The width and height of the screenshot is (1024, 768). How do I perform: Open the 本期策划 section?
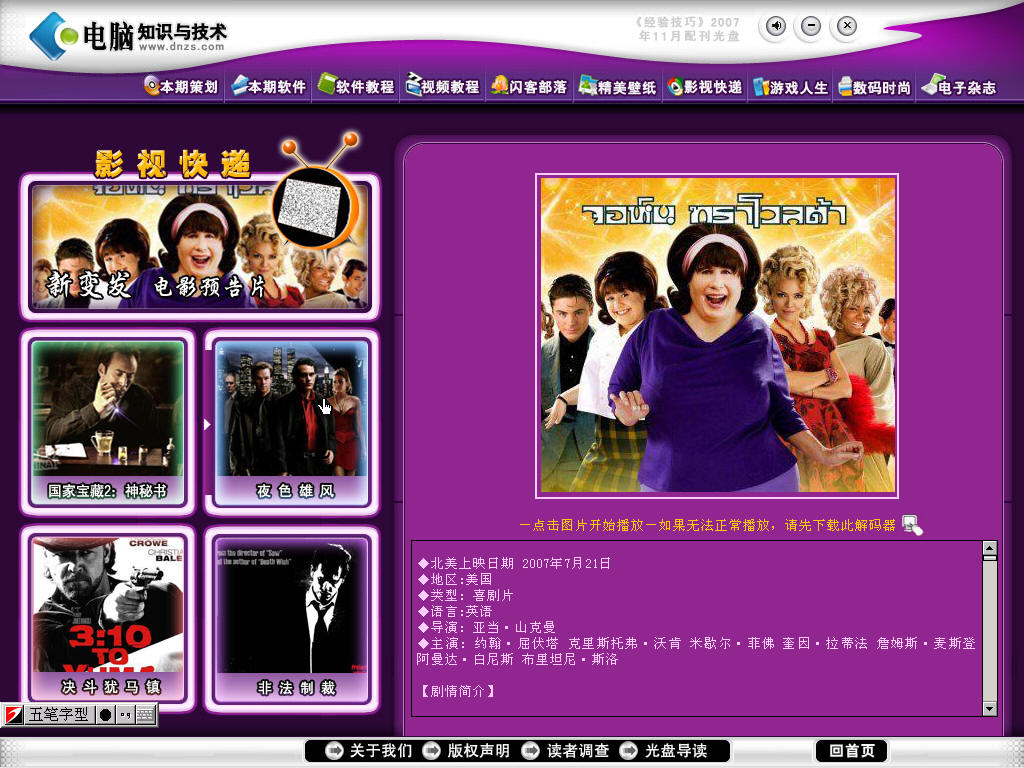181,86
